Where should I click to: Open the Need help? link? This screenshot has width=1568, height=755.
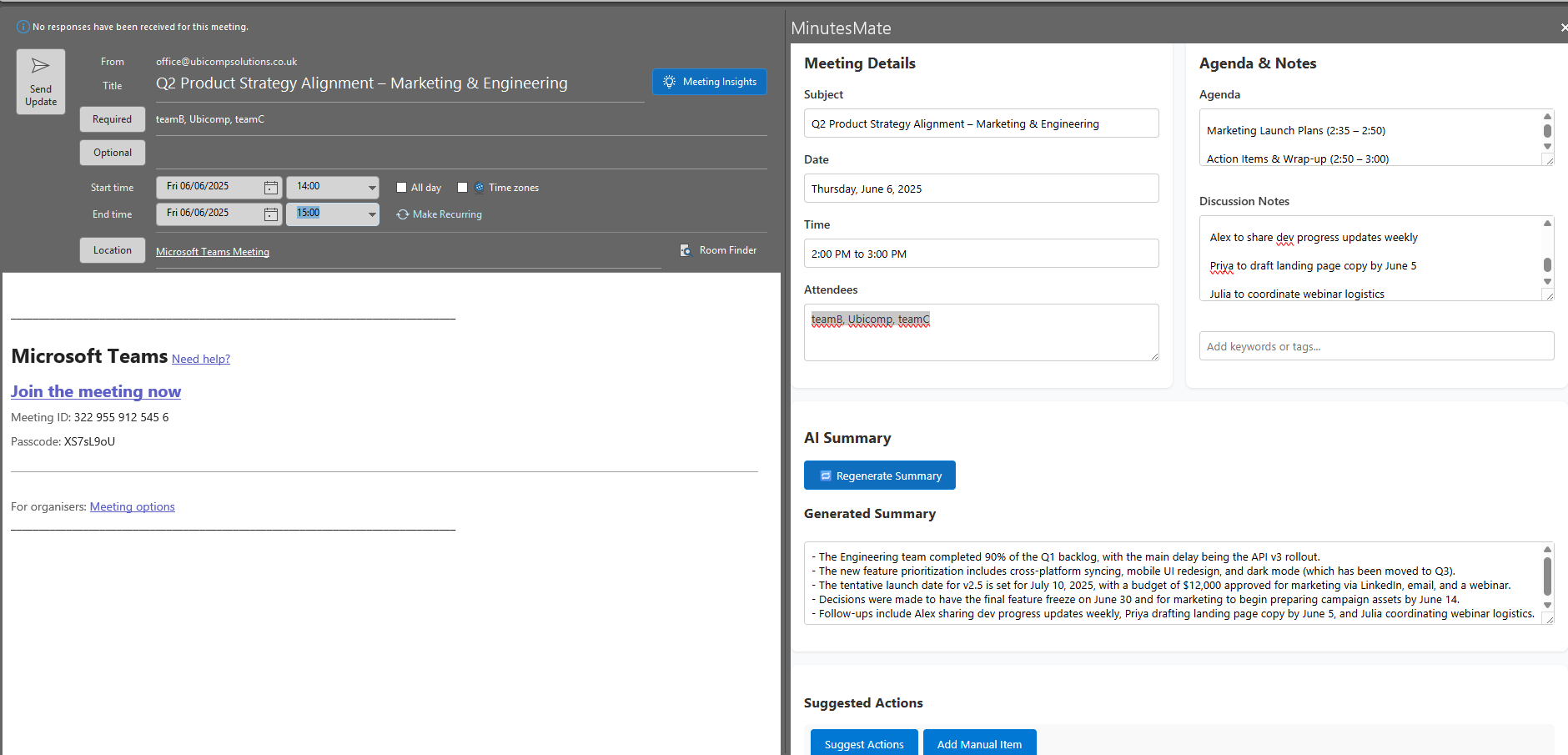[x=201, y=359]
